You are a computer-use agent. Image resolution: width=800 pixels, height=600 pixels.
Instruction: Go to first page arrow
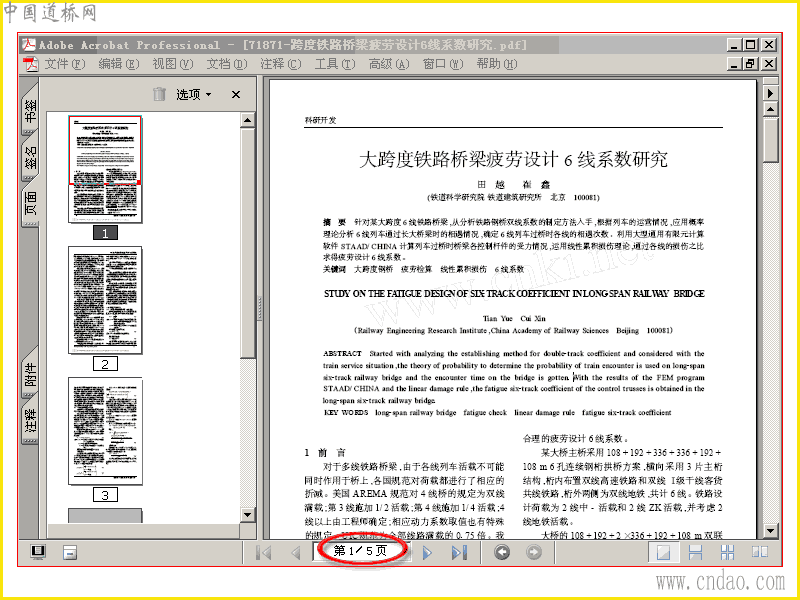click(x=264, y=553)
